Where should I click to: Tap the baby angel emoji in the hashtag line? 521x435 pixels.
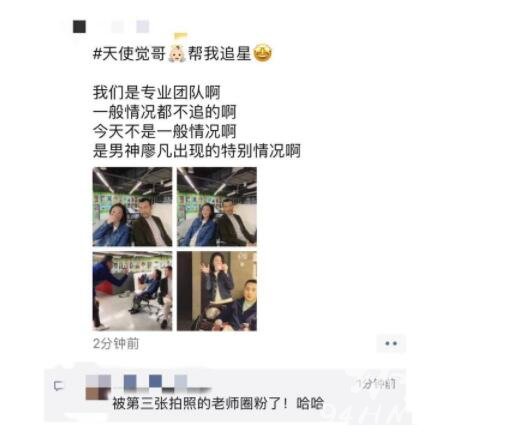coord(176,53)
